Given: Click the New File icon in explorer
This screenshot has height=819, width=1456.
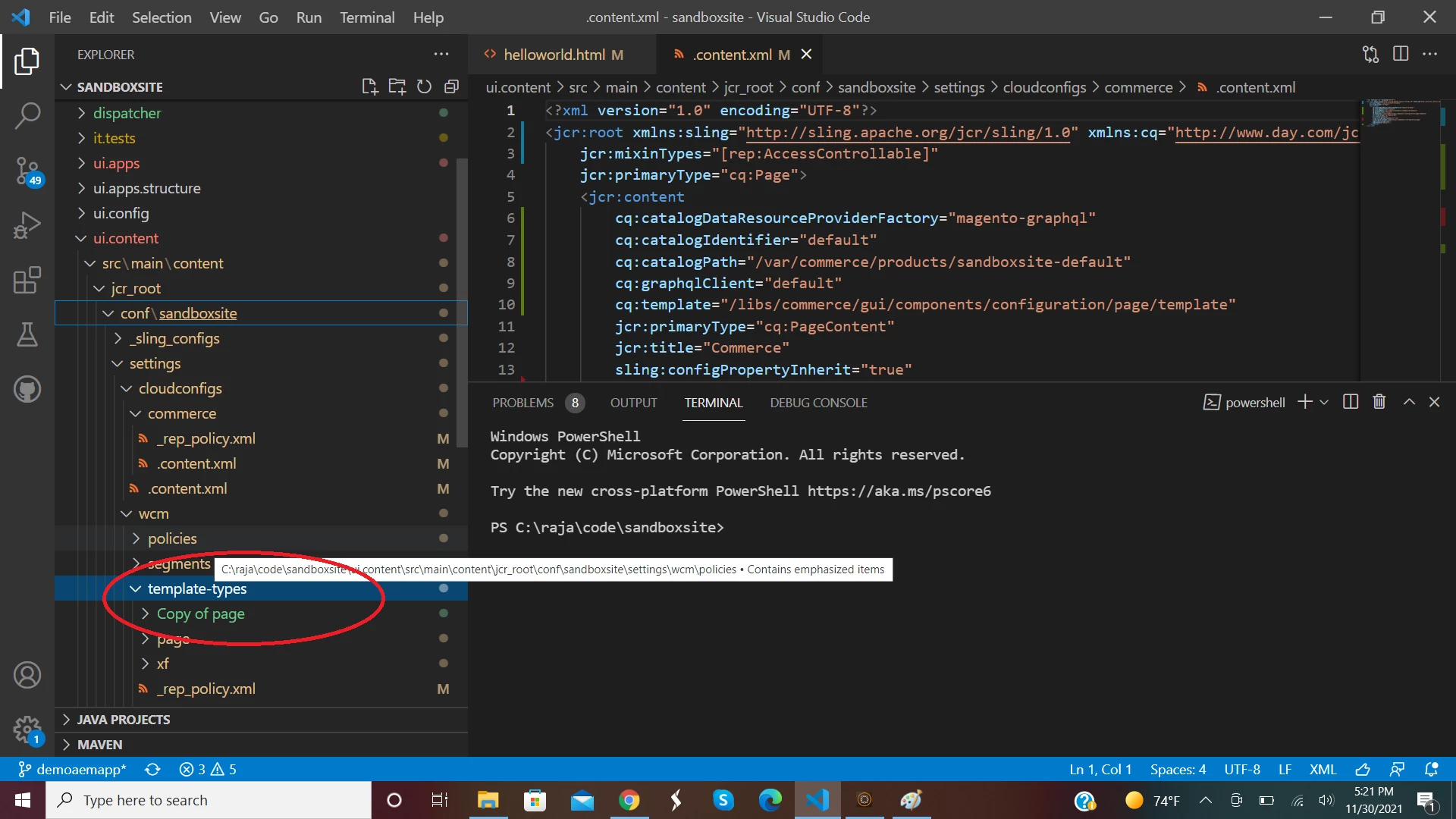Looking at the screenshot, I should (369, 86).
